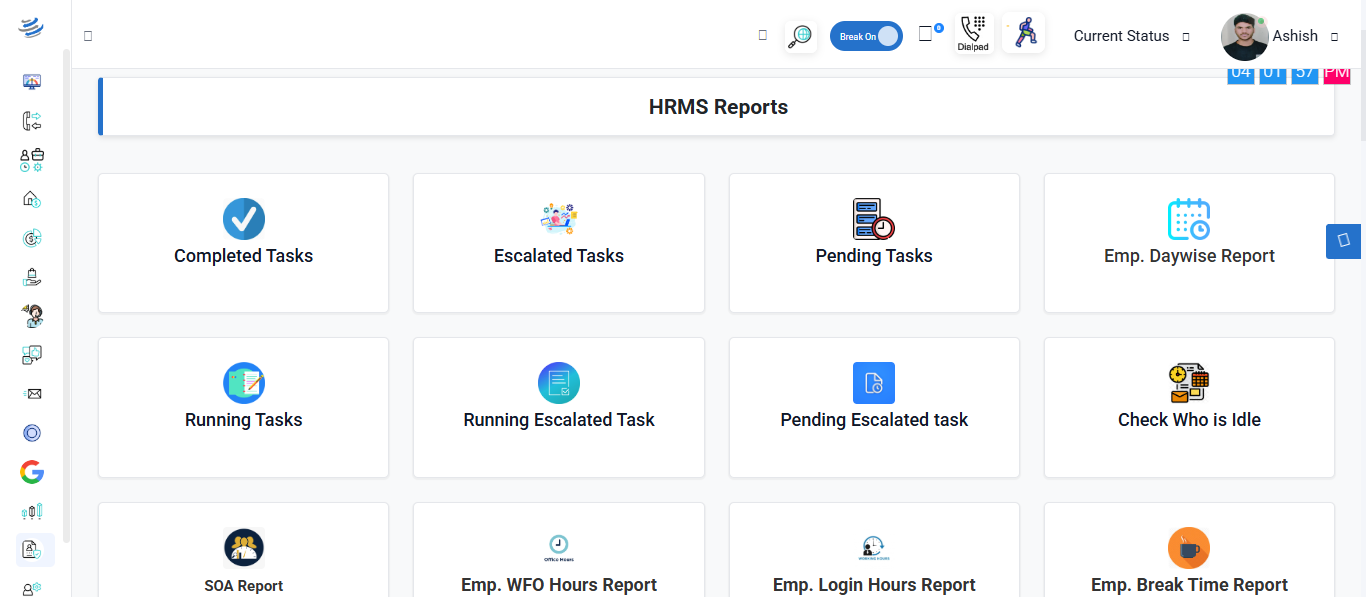This screenshot has width=1366, height=597.
Task: Open the Completed Tasks report
Action: (x=243, y=243)
